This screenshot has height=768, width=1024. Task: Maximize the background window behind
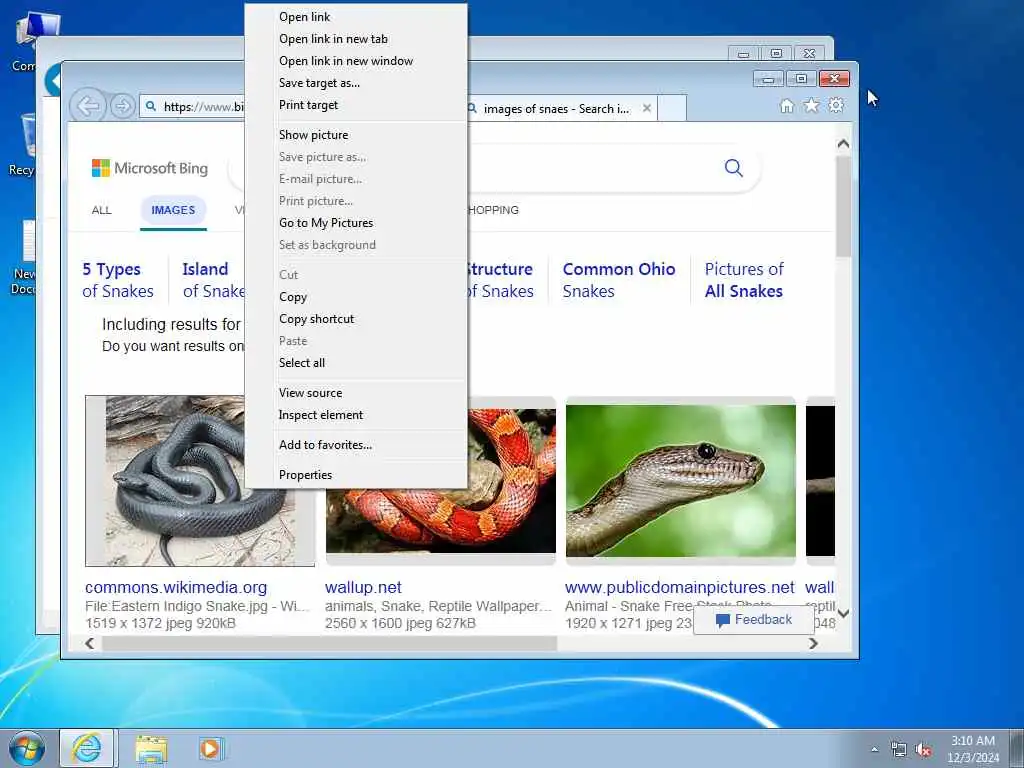(776, 54)
